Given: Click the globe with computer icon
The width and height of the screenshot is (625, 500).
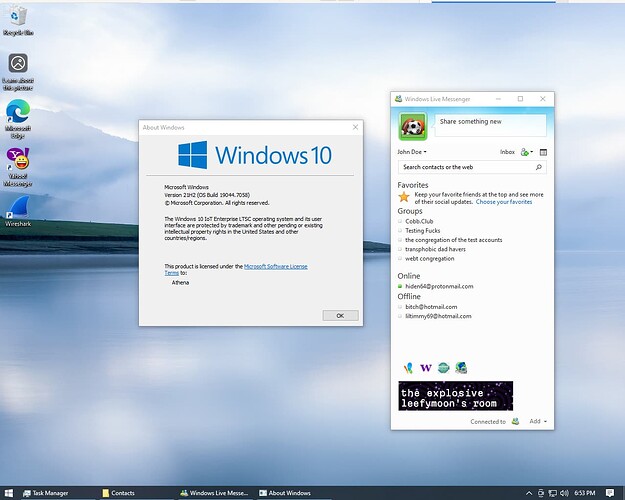Looking at the screenshot, I should click(x=461, y=368).
